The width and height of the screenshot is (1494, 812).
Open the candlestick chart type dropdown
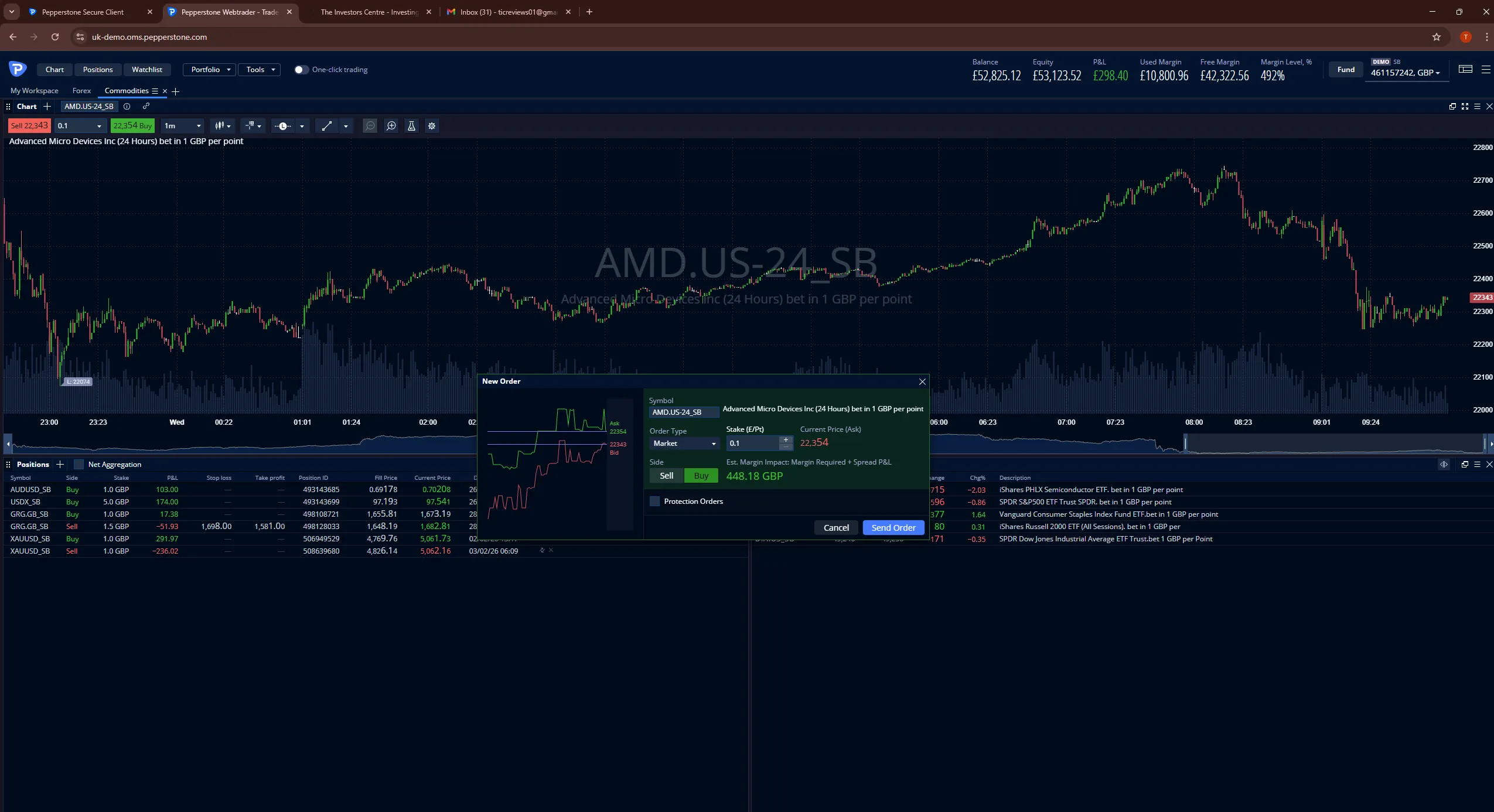pos(223,126)
